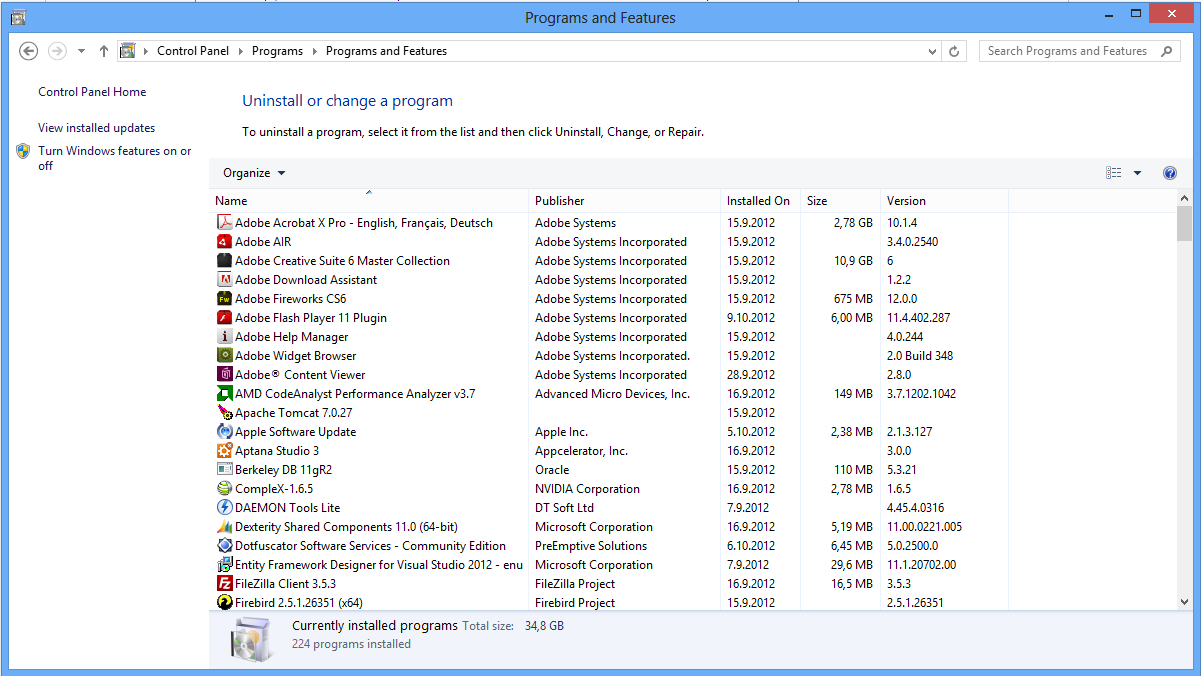Click the DAEMON Tools Lite icon
Viewport: 1201px width, 676px height.
point(225,508)
